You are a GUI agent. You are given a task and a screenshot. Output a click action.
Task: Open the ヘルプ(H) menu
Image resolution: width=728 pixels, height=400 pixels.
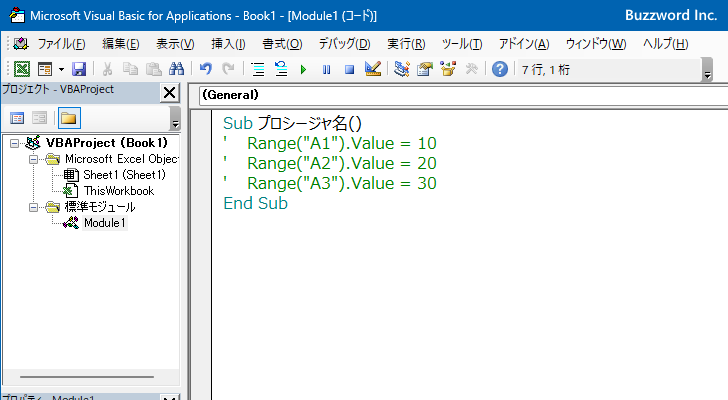point(665,44)
